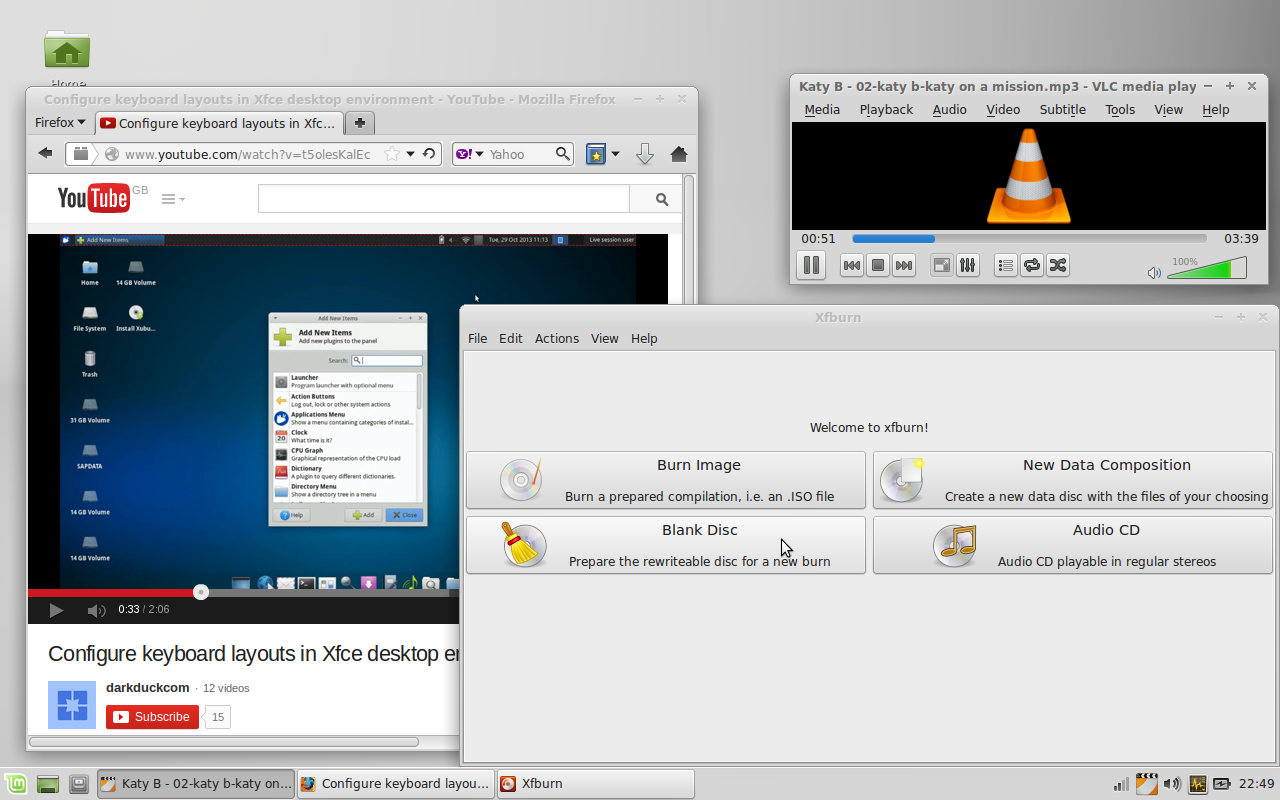Click the VLC cone tray icon

click(1147, 784)
